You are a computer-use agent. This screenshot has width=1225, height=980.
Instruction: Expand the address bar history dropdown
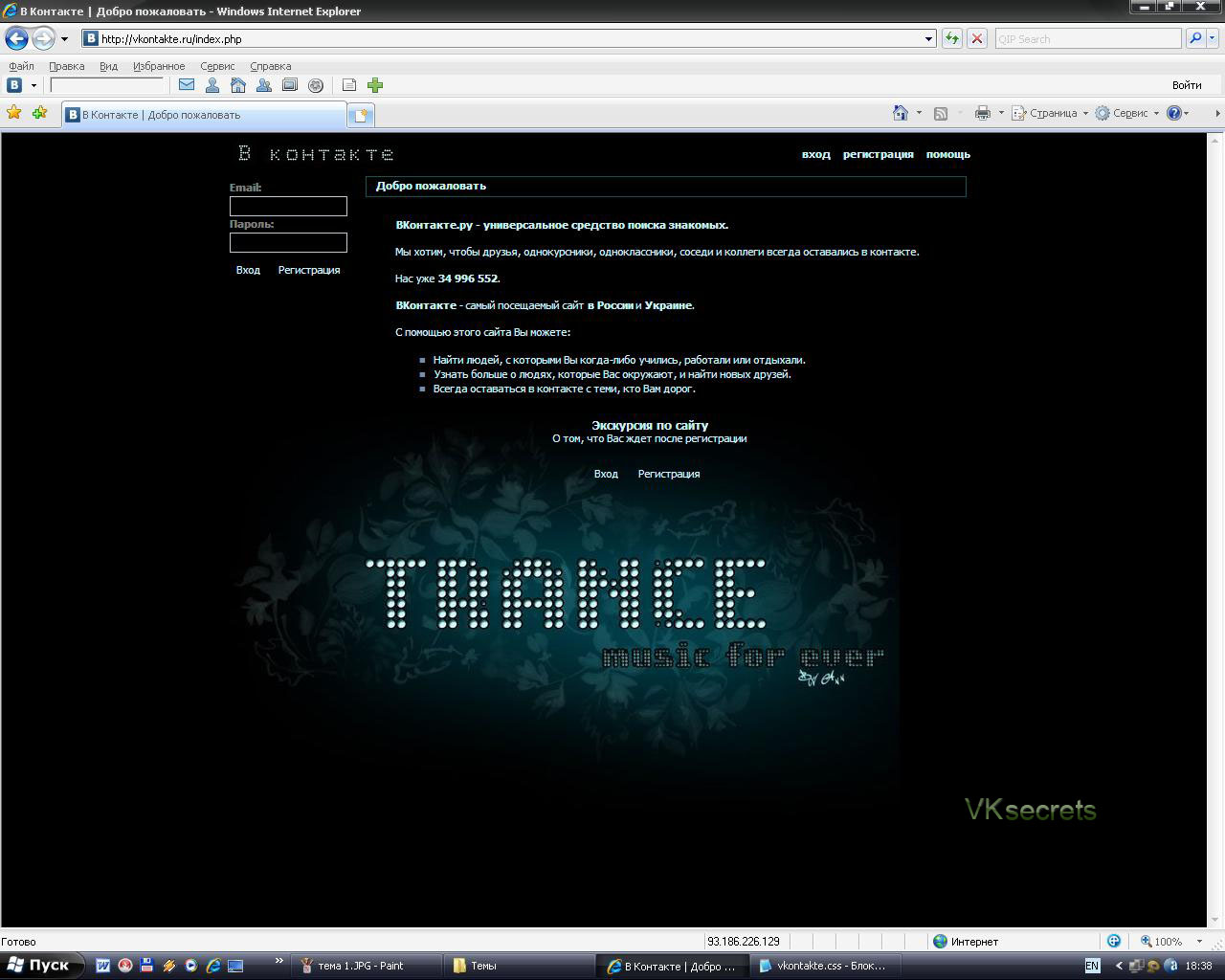coord(928,39)
